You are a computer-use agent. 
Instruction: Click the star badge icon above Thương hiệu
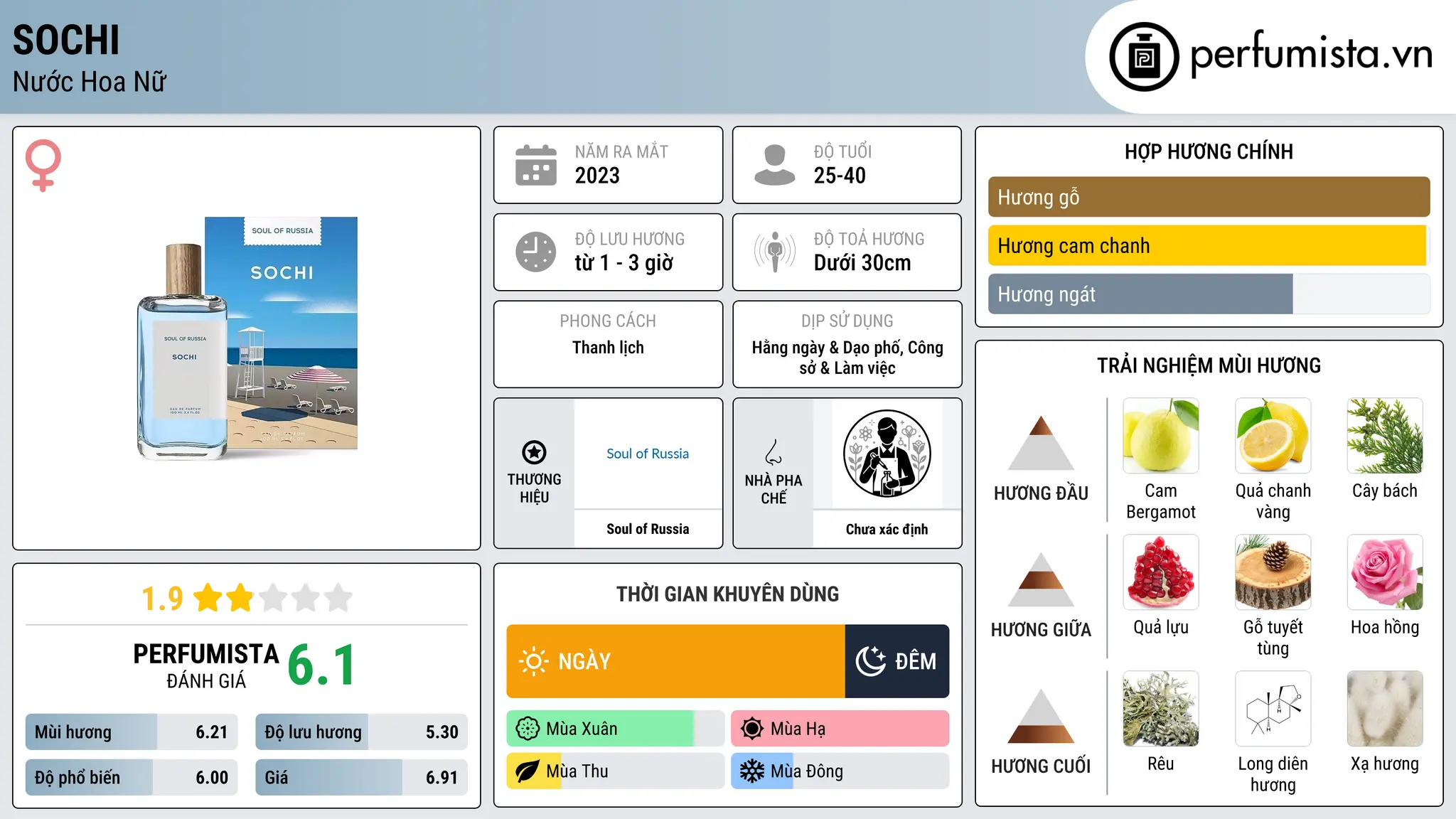(534, 452)
